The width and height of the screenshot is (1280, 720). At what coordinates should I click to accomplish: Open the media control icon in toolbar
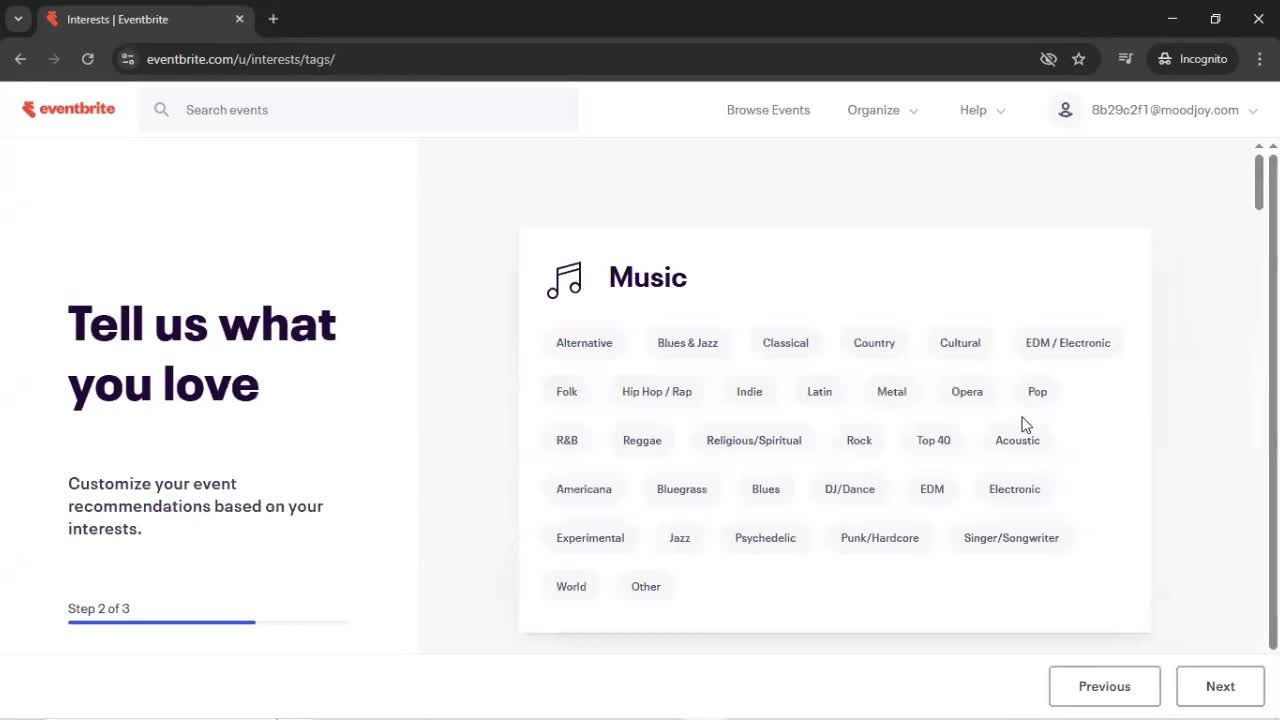(x=1125, y=59)
